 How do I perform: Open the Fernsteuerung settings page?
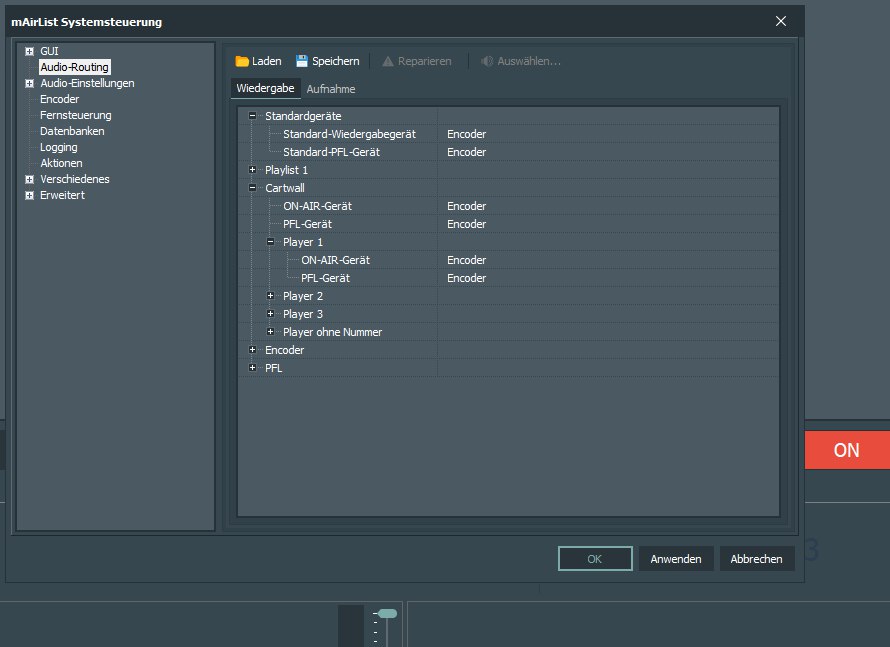[75, 115]
